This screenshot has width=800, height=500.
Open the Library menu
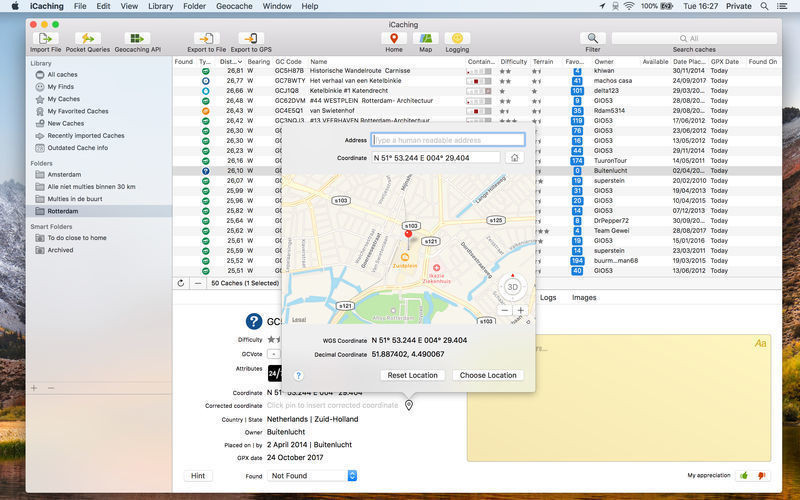coord(160,6)
